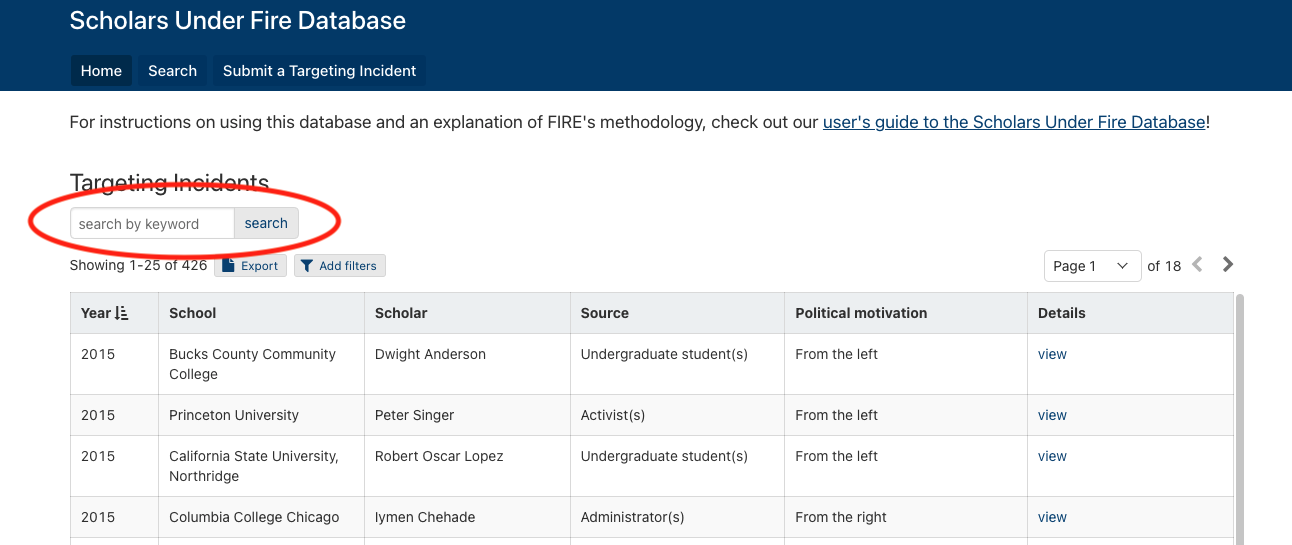The height and width of the screenshot is (545, 1292).
Task: Go to next page arrow
Action: point(1228,265)
